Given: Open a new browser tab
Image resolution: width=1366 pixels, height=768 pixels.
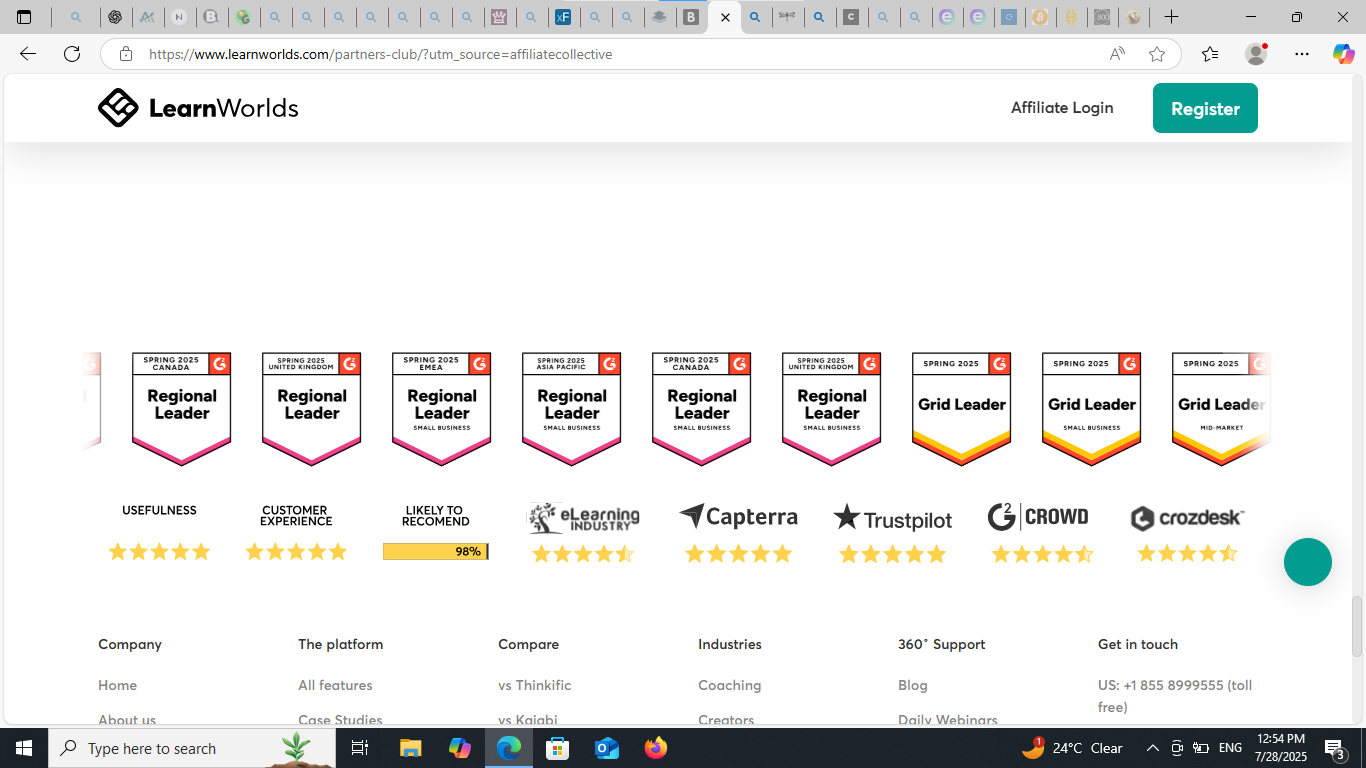Looking at the screenshot, I should (1171, 17).
